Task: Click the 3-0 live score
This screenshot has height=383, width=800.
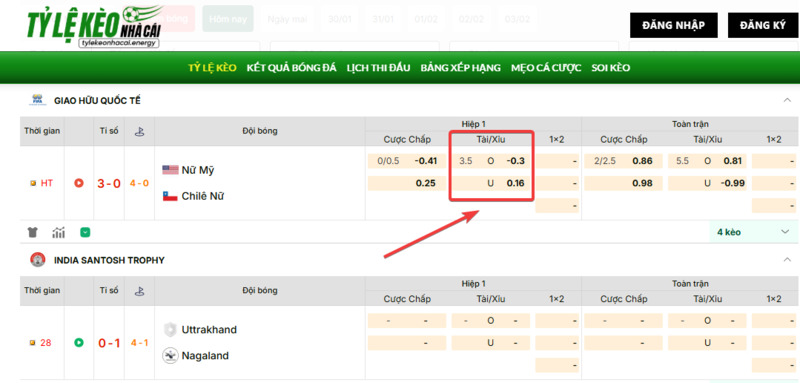Action: pos(109,184)
